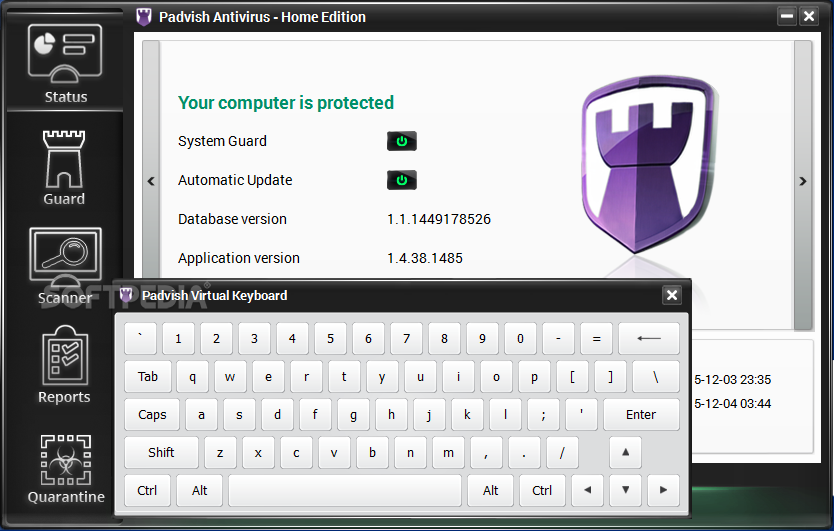834x531 pixels.
Task: Click the down arrow key on virtual keyboard
Action: pos(626,491)
